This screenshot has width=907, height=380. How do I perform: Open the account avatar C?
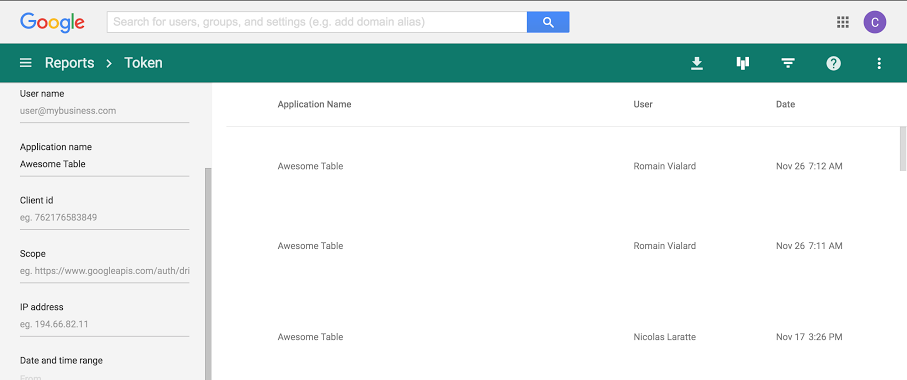[875, 23]
